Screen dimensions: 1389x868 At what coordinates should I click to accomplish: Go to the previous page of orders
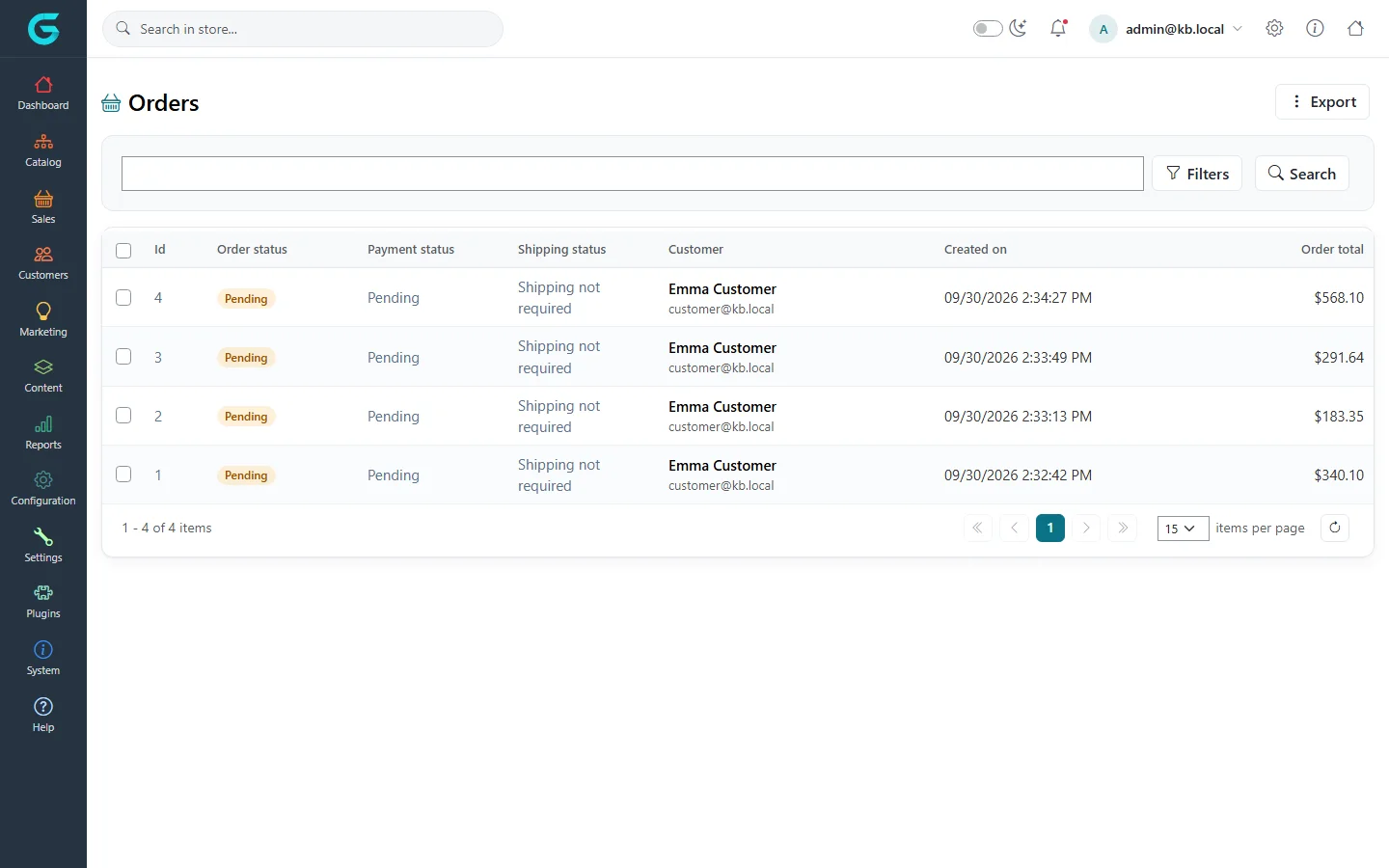coord(1014,528)
